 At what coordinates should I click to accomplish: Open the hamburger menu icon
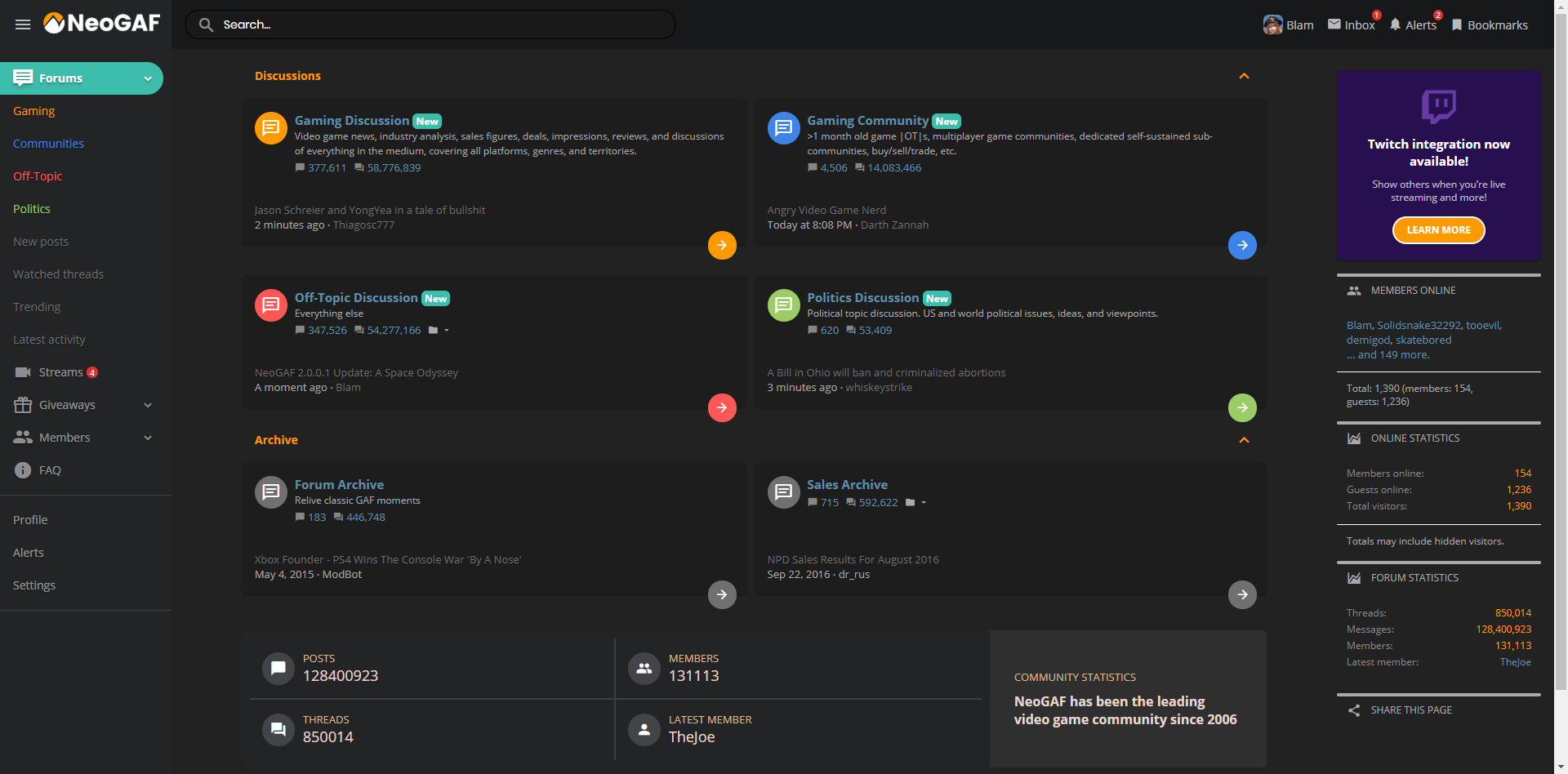23,24
